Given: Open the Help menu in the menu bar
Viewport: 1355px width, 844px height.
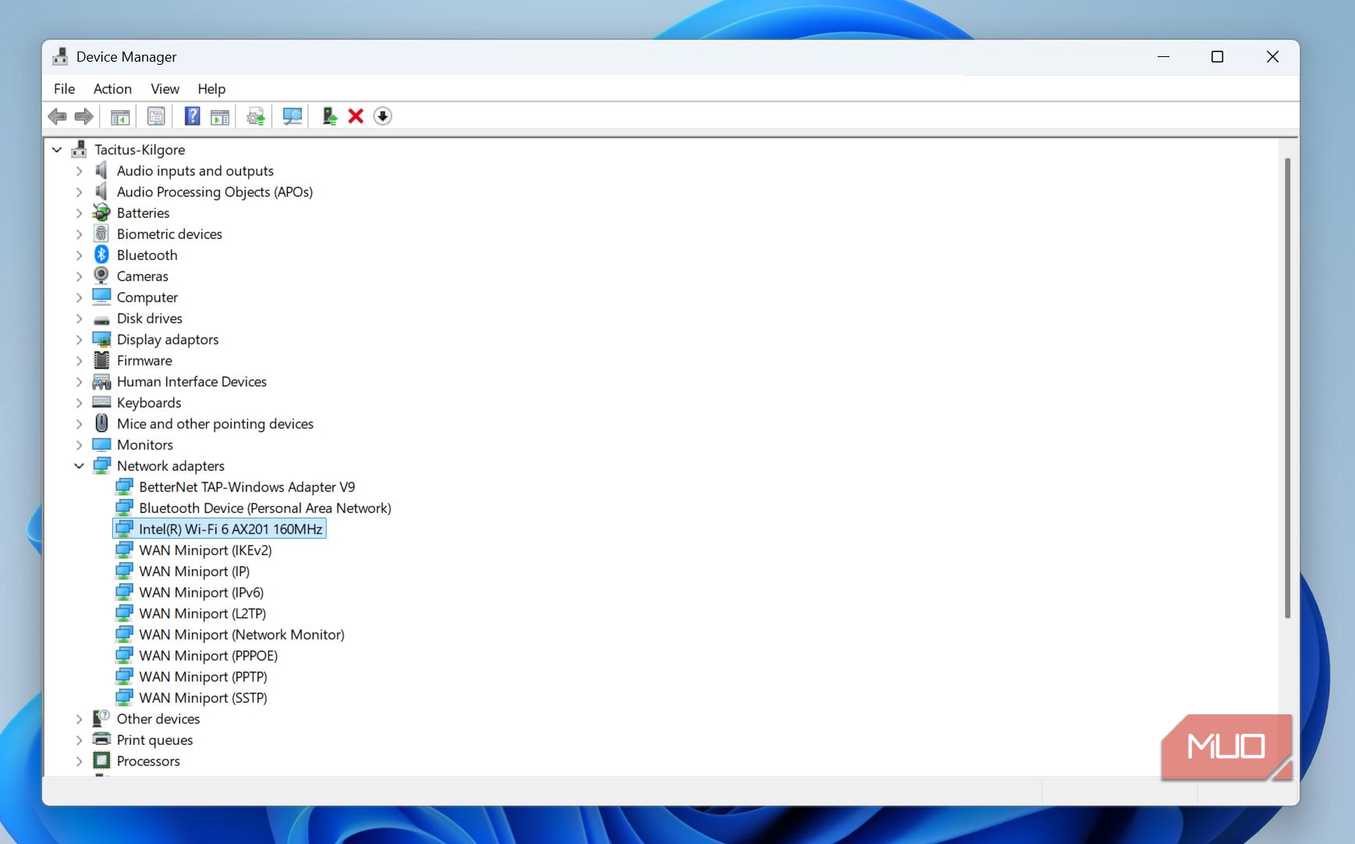Looking at the screenshot, I should 212,89.
